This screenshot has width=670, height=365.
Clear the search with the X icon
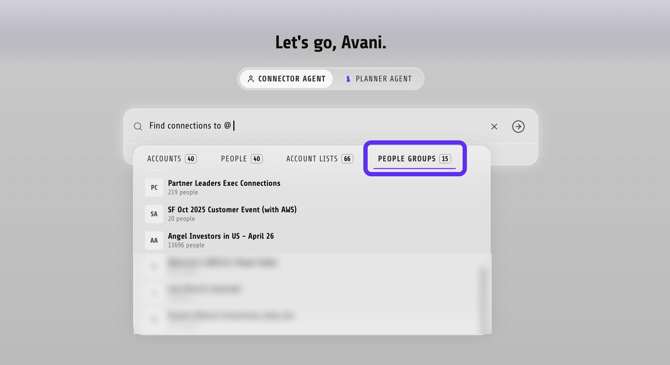pyautogui.click(x=494, y=127)
